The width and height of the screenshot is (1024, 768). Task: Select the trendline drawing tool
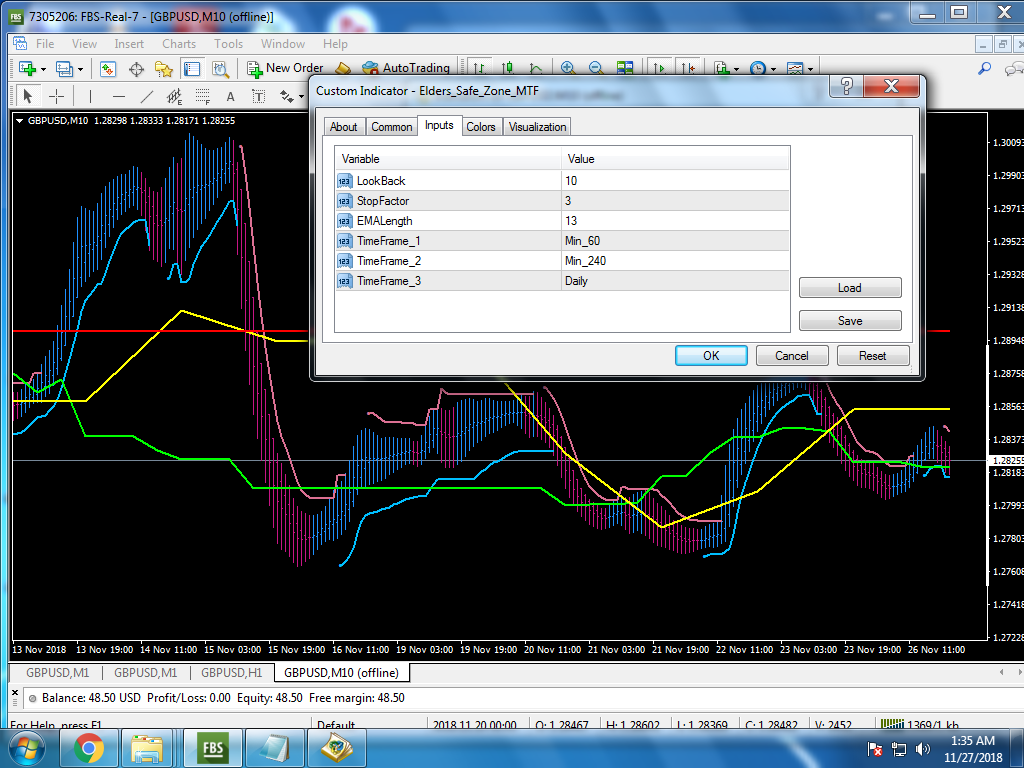(147, 97)
